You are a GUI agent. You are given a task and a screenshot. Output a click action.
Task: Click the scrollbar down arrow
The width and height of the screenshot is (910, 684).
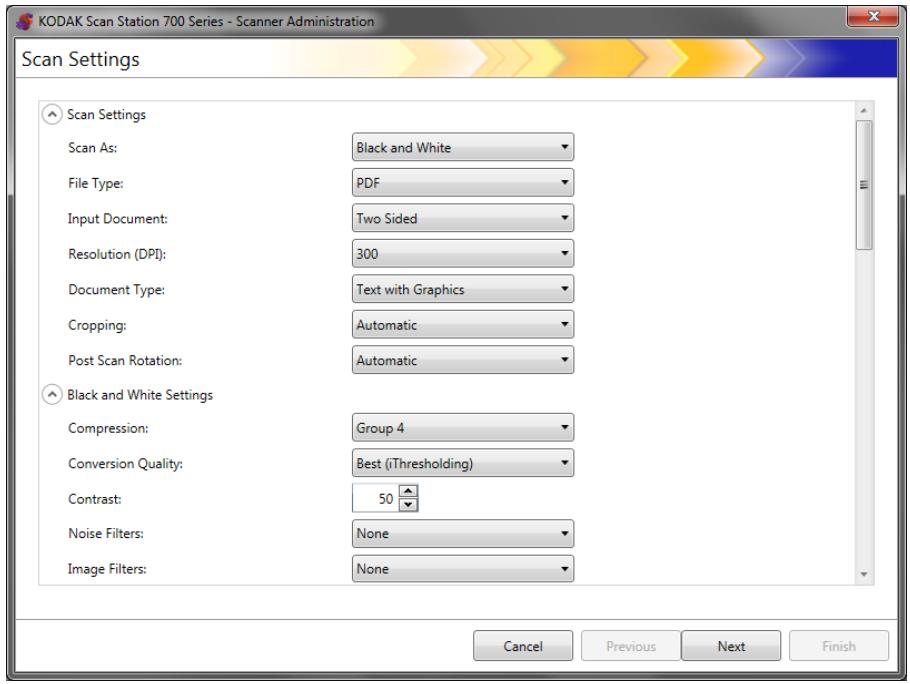point(864,574)
